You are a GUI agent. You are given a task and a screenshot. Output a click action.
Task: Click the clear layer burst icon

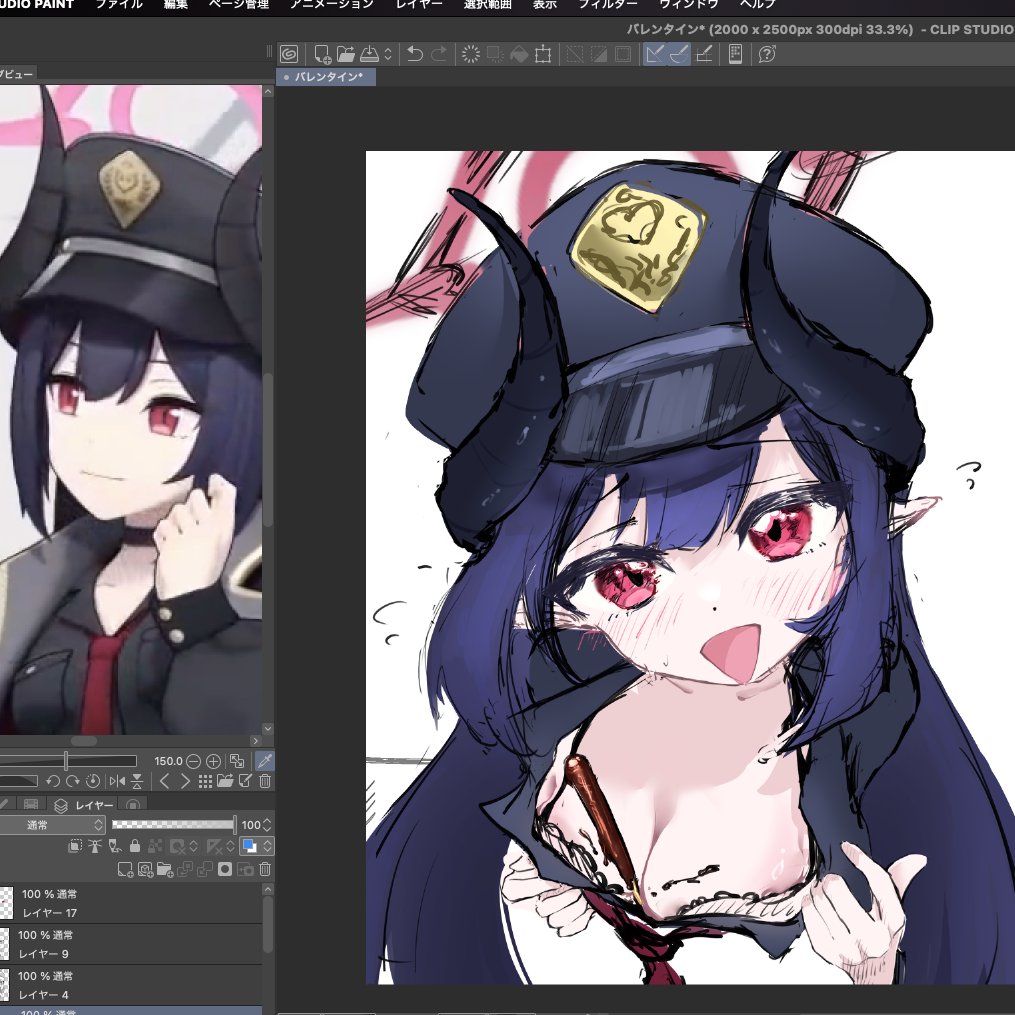[x=471, y=54]
